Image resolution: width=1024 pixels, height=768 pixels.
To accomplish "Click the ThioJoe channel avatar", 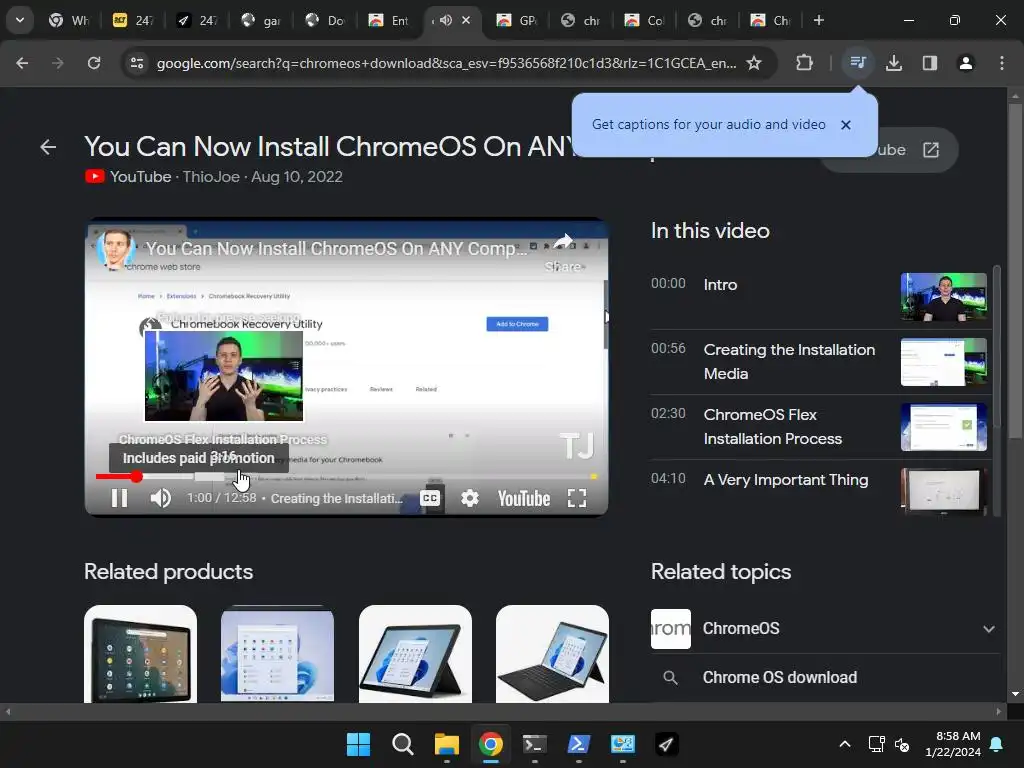I will coord(116,249).
